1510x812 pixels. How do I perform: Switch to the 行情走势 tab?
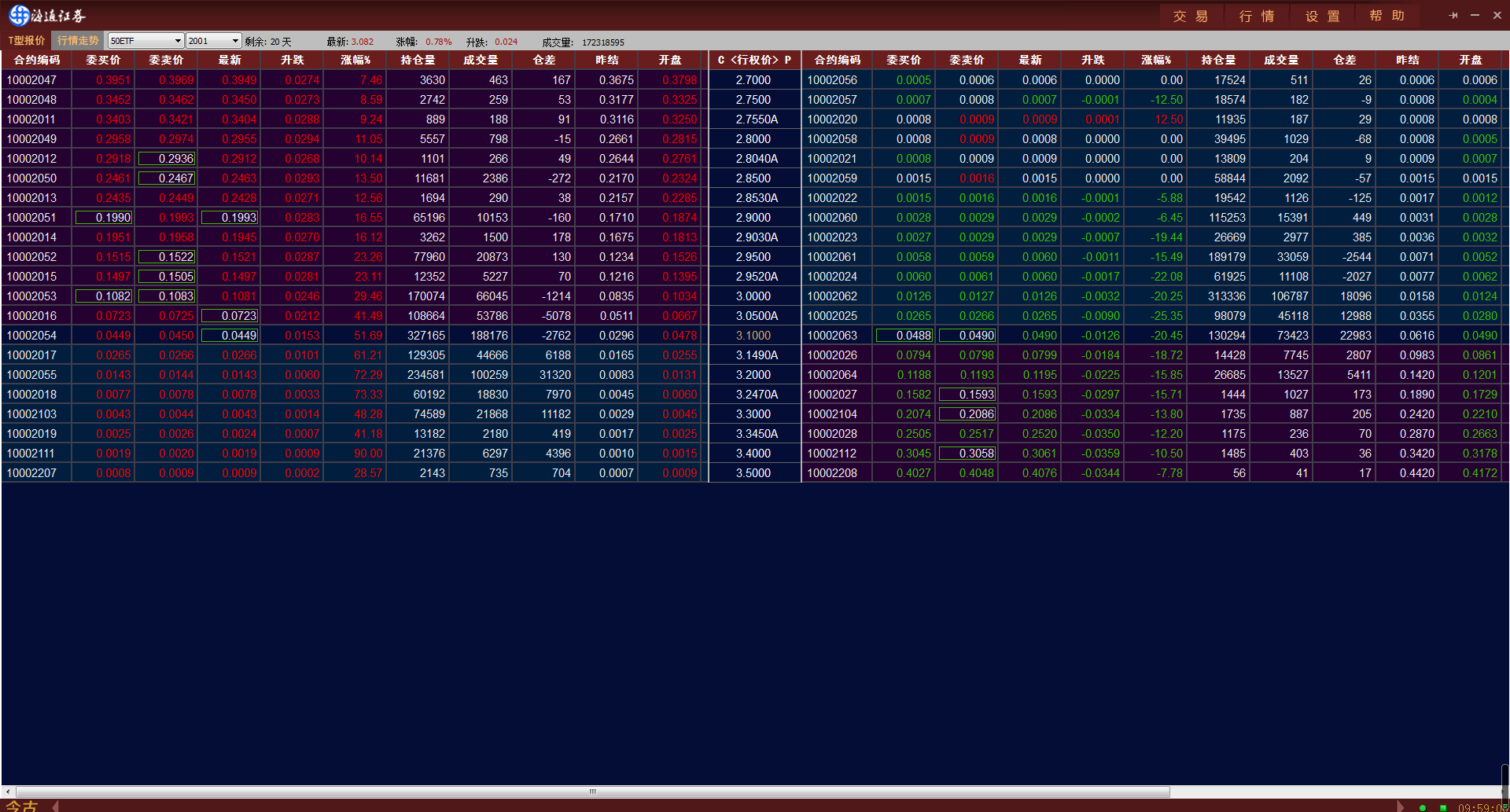77,41
